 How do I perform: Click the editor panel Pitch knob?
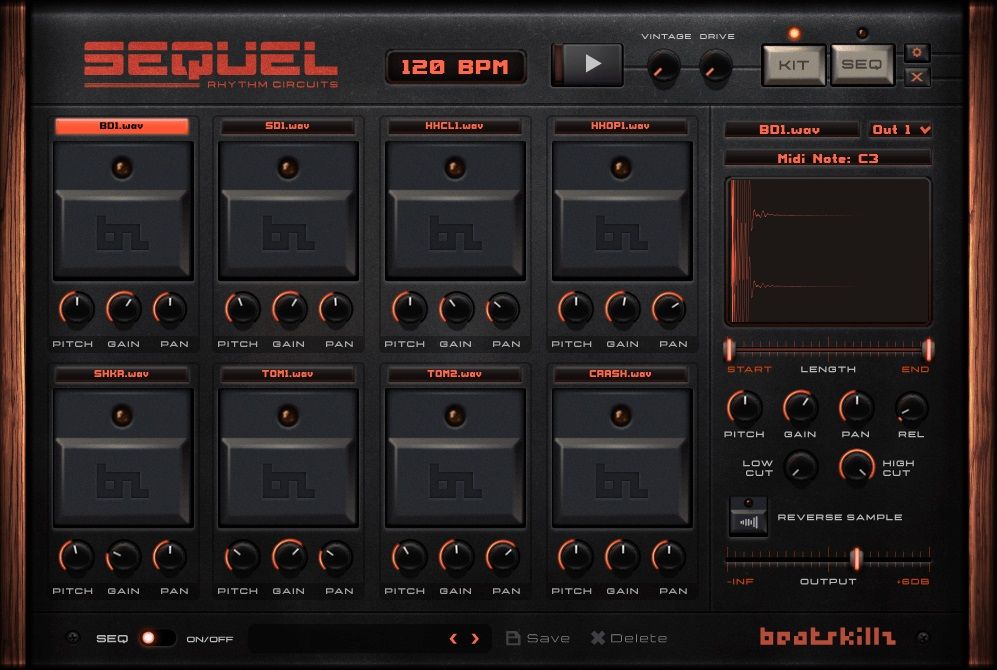[x=744, y=407]
